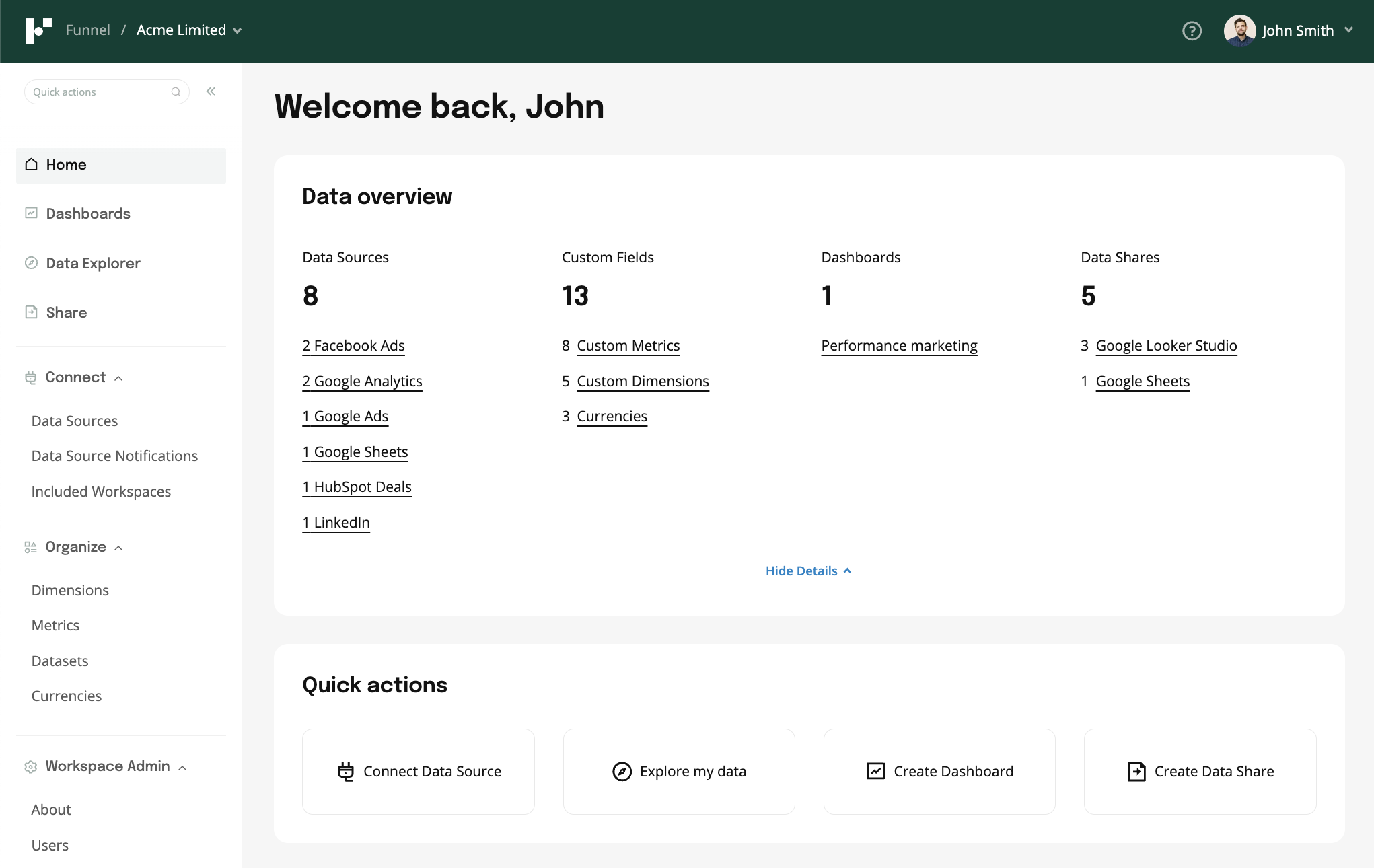The width and height of the screenshot is (1374, 868).
Task: Open the Acme Limited workspace dropdown
Action: 236,30
